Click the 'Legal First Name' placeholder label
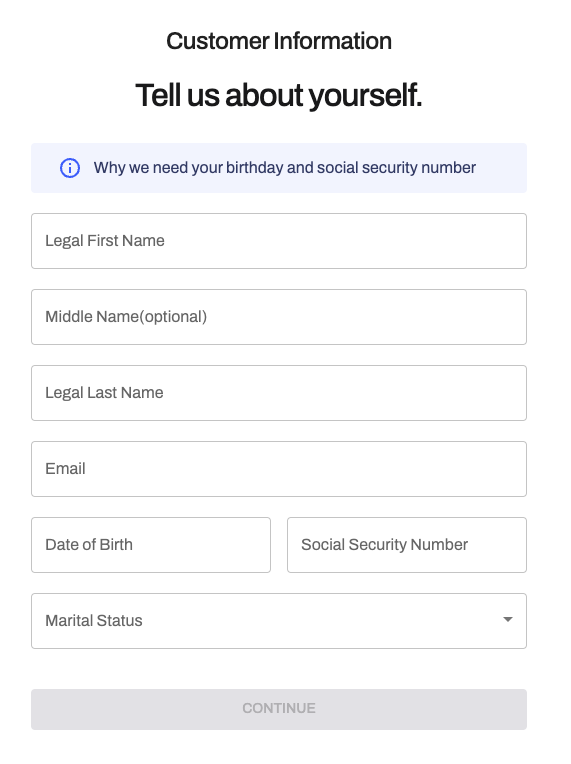The image size is (571, 764). 105,241
